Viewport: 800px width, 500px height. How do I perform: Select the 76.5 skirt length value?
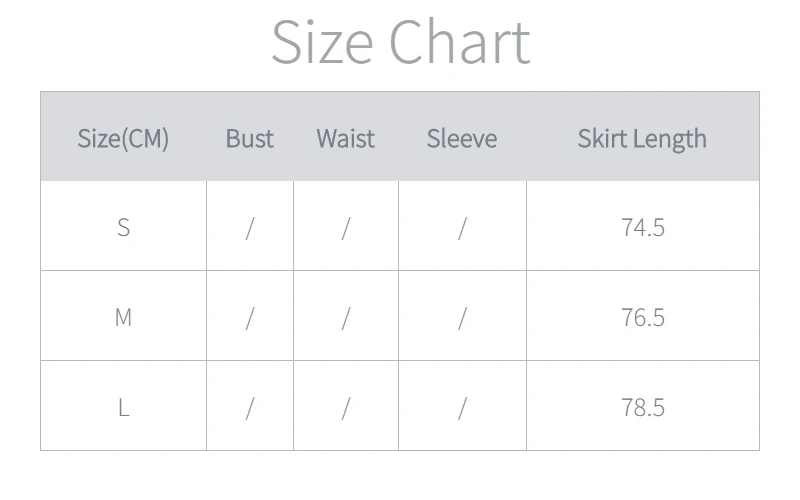coord(642,317)
